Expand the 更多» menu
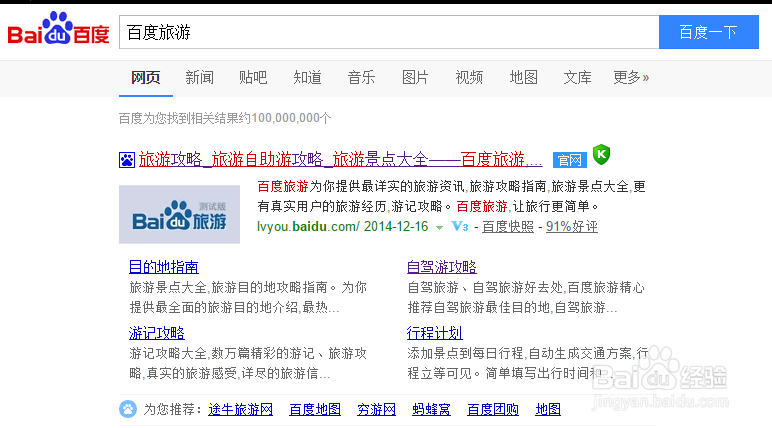Image resolution: width=772 pixels, height=428 pixels. [x=631, y=77]
